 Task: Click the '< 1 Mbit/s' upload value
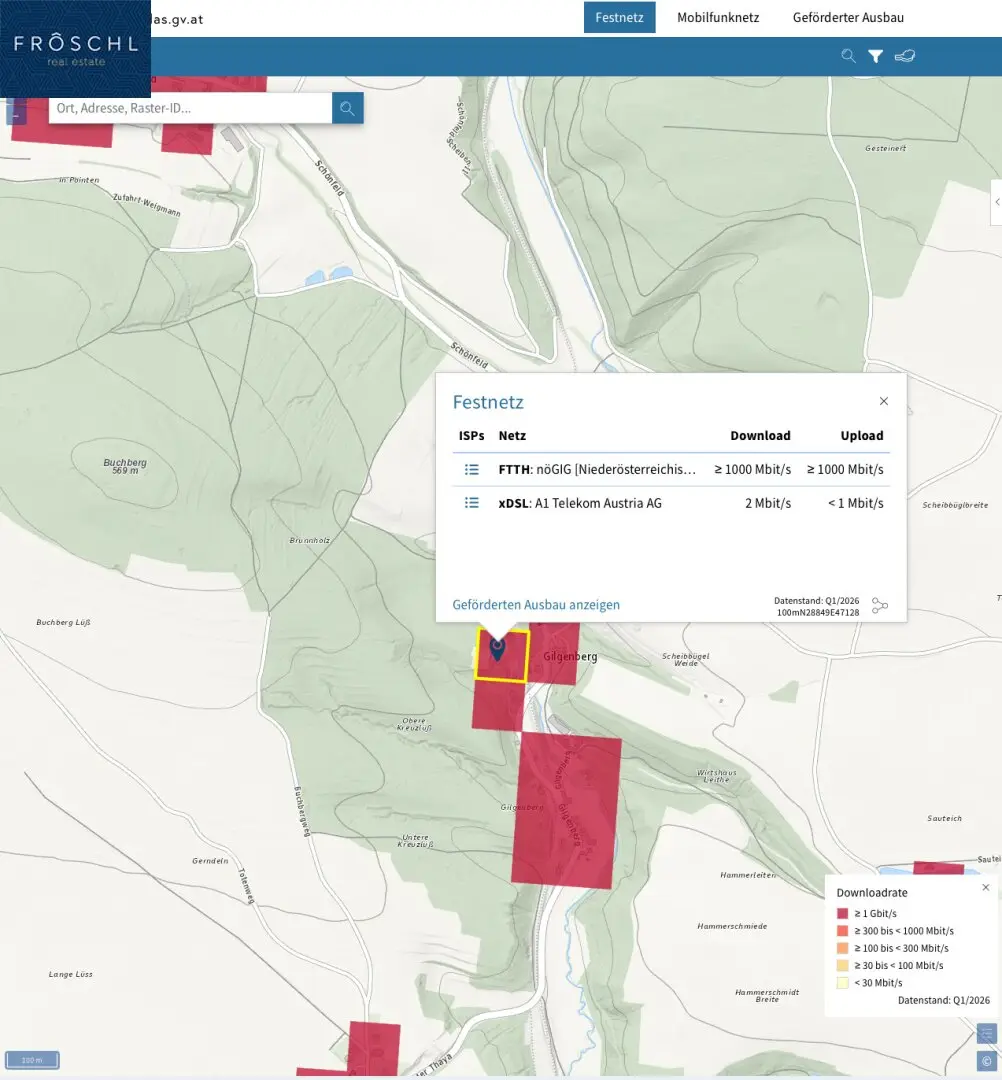coord(855,503)
